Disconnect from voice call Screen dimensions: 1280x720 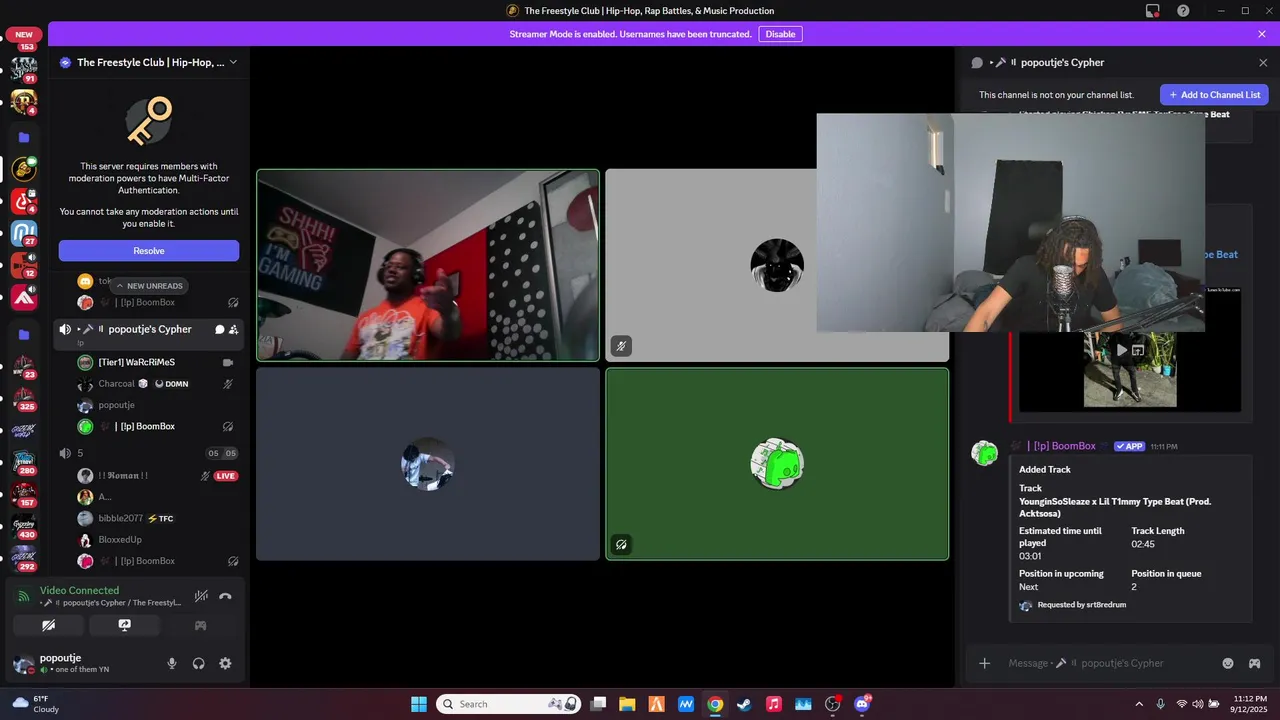pos(225,596)
